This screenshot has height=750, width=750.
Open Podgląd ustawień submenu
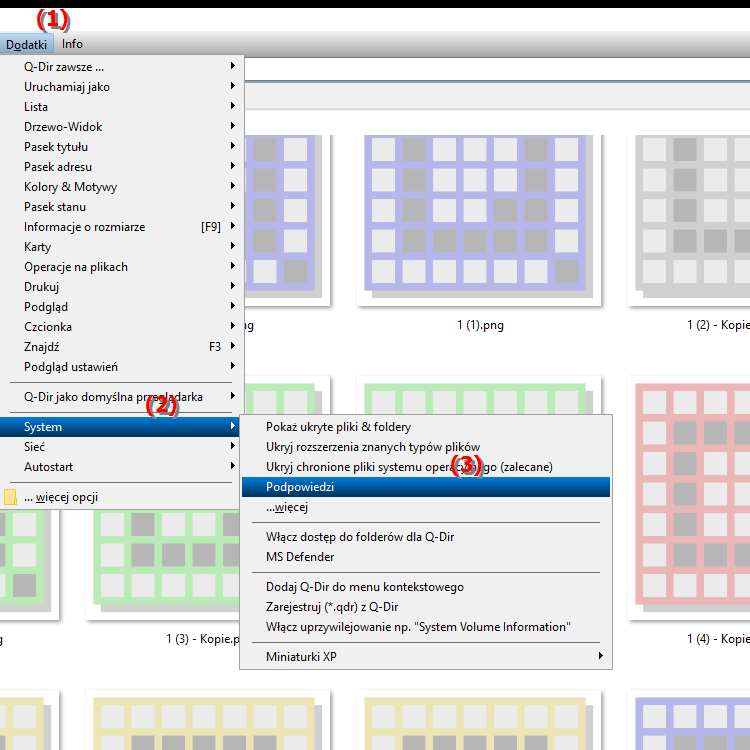tap(122, 367)
